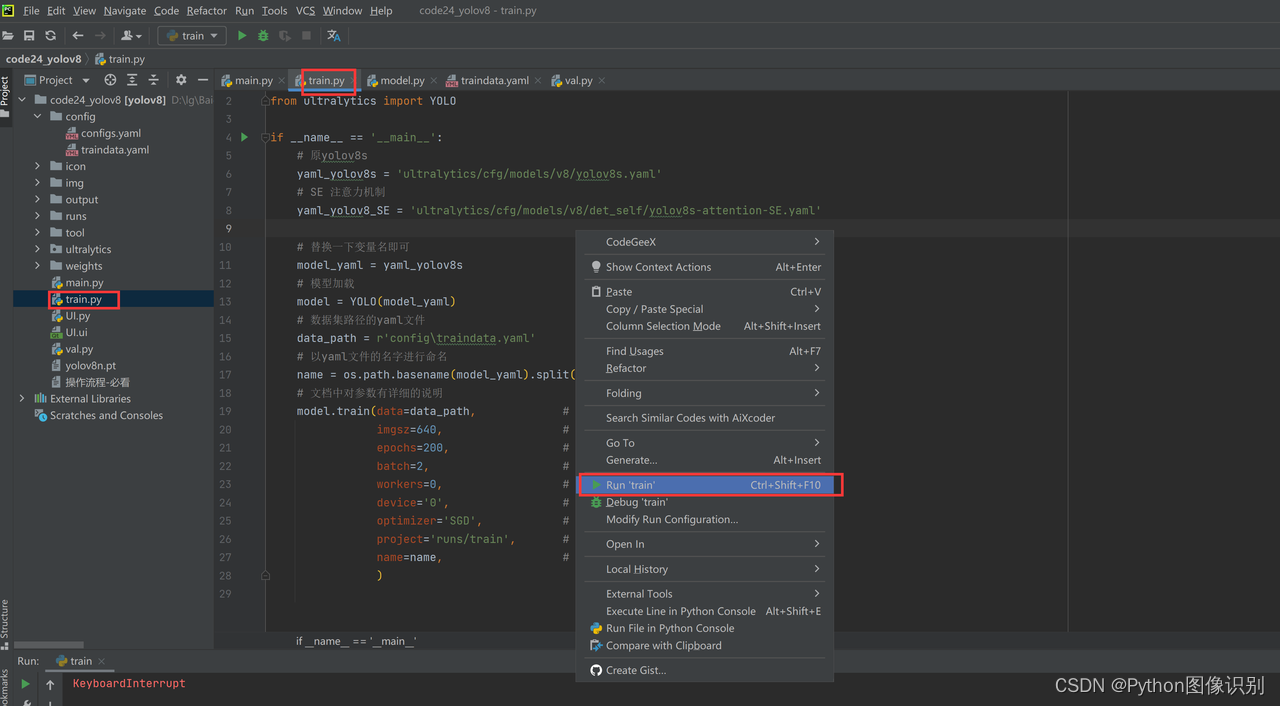Navigate back with the arrow icon
This screenshot has height=706, width=1280.
click(x=78, y=35)
